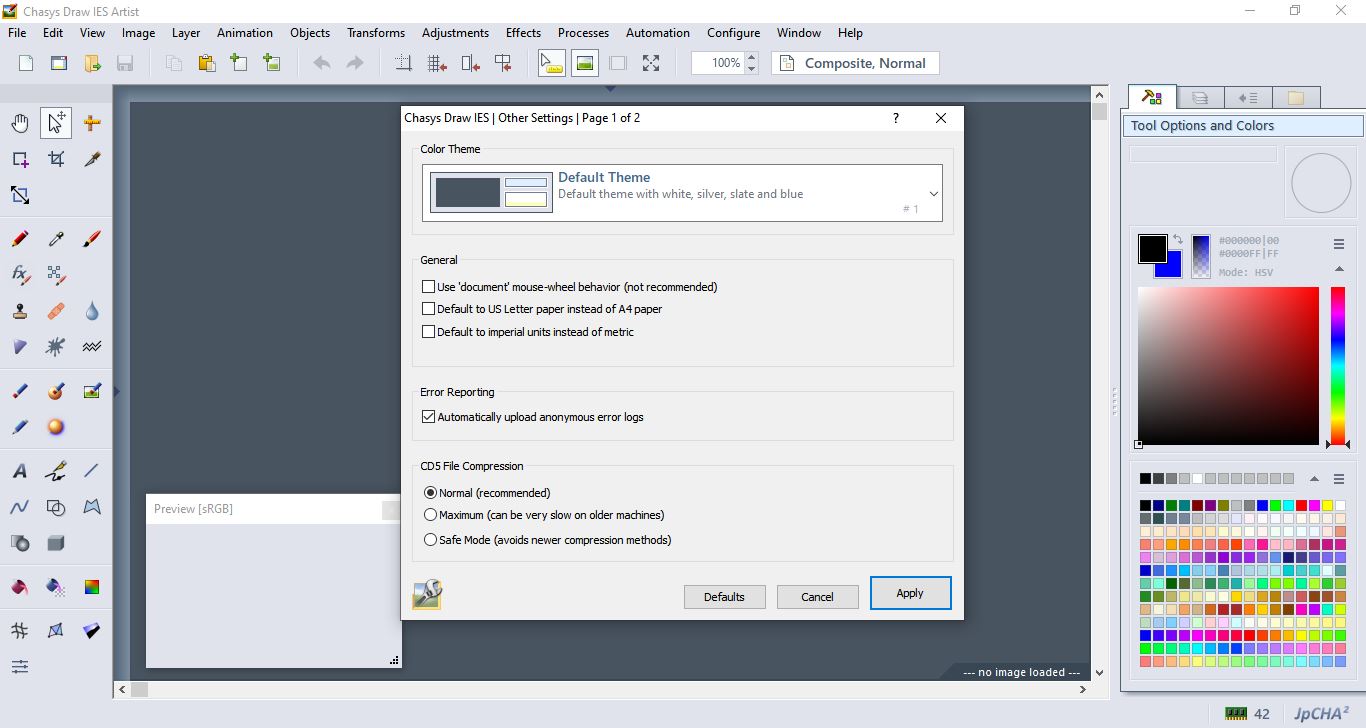This screenshot has width=1366, height=728.
Task: Collapse the color picker section triangle
Action: point(1339,269)
